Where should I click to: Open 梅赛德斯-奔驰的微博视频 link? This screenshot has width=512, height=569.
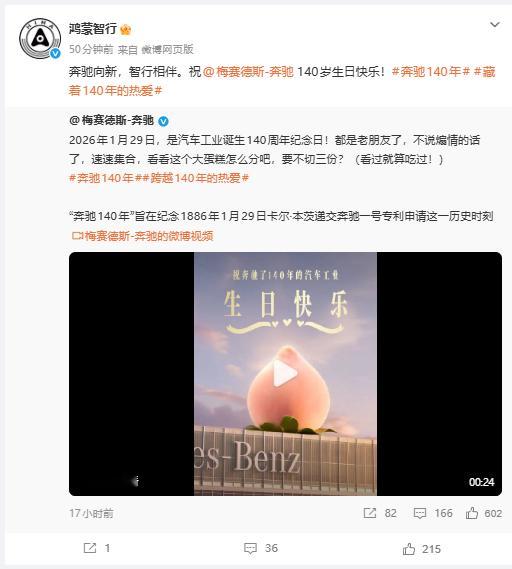(143, 236)
